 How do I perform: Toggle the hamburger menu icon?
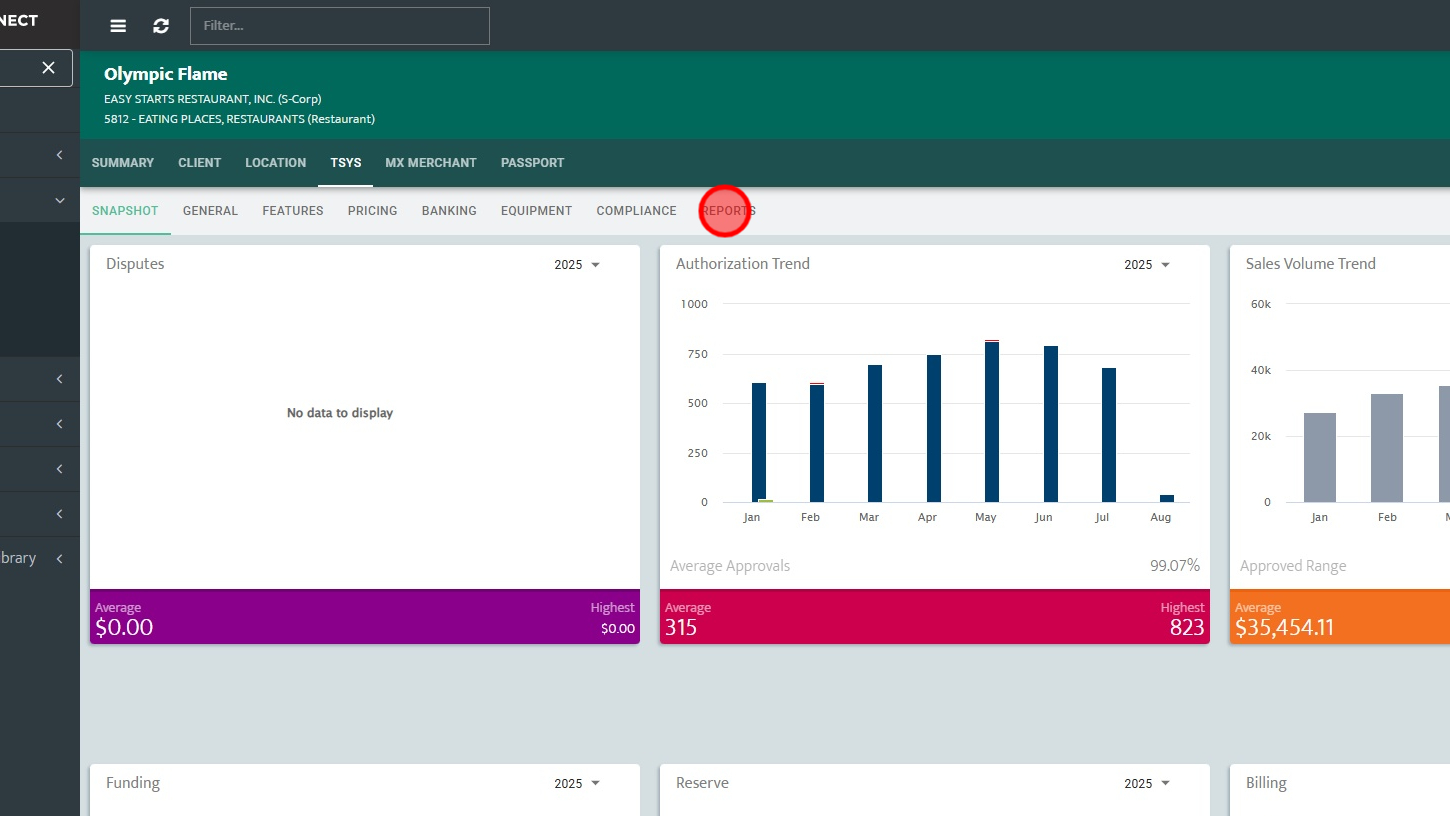(118, 26)
